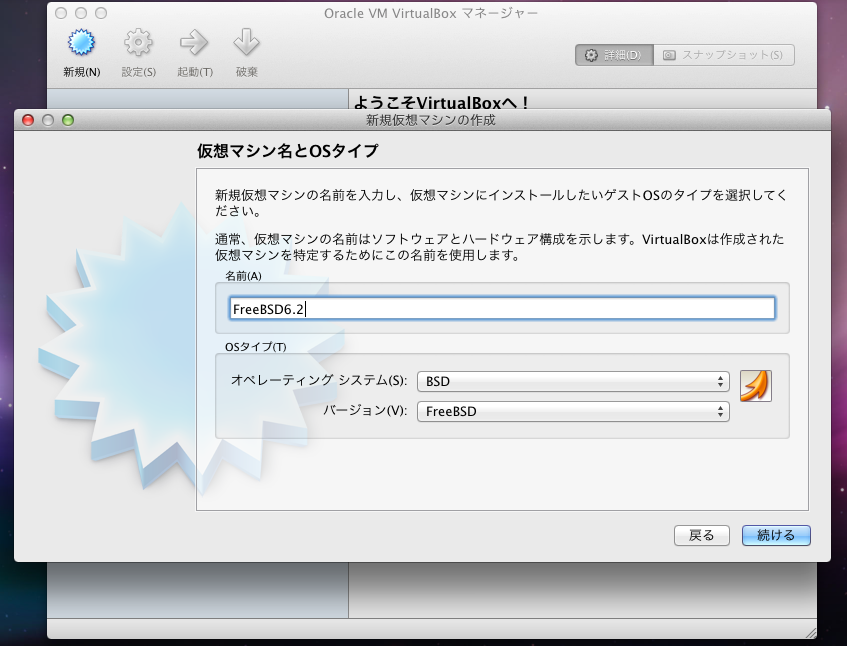Click the ようこそVirtualBoxへ！ welcome heading
The height and width of the screenshot is (646, 847).
441,102
